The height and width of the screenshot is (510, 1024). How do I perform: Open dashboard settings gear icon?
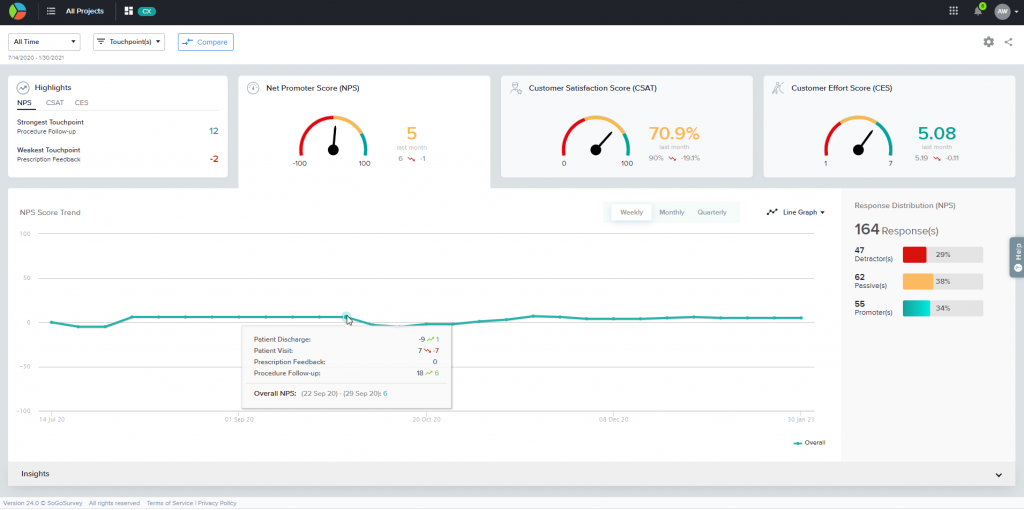tap(988, 42)
